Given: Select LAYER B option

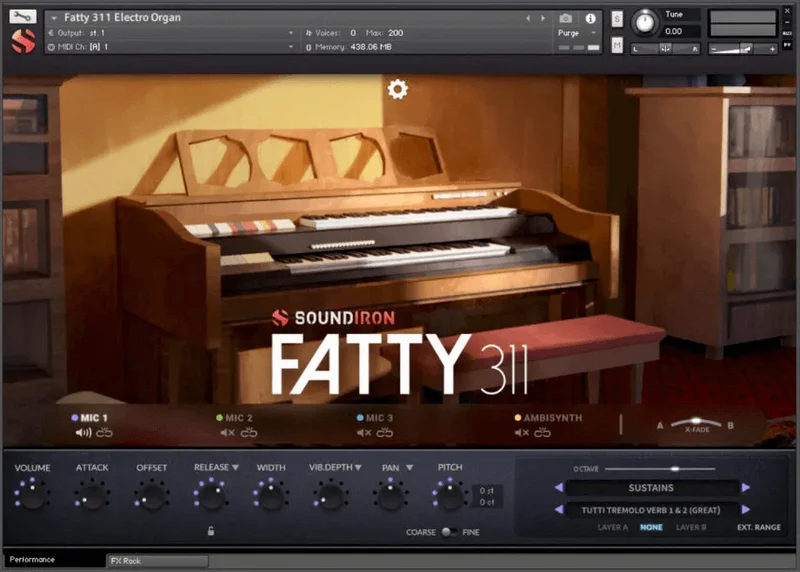Looking at the screenshot, I should [x=691, y=527].
